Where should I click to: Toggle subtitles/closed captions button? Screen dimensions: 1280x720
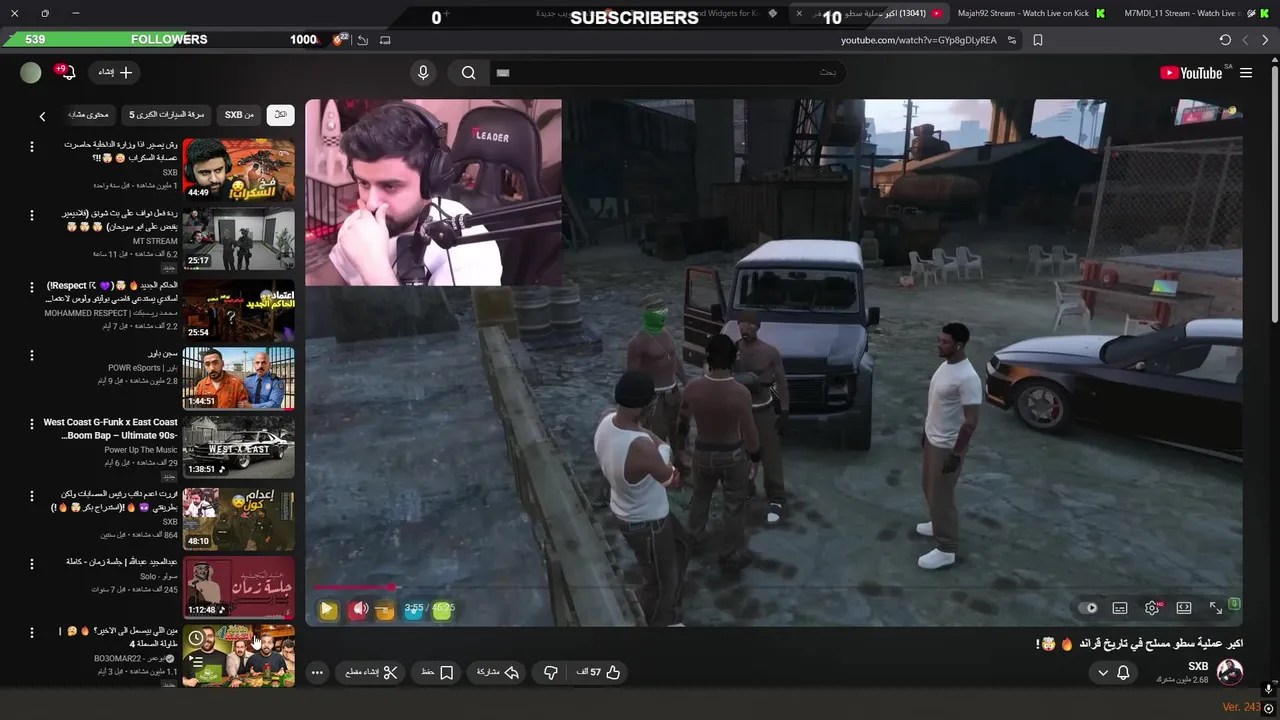click(1120, 608)
